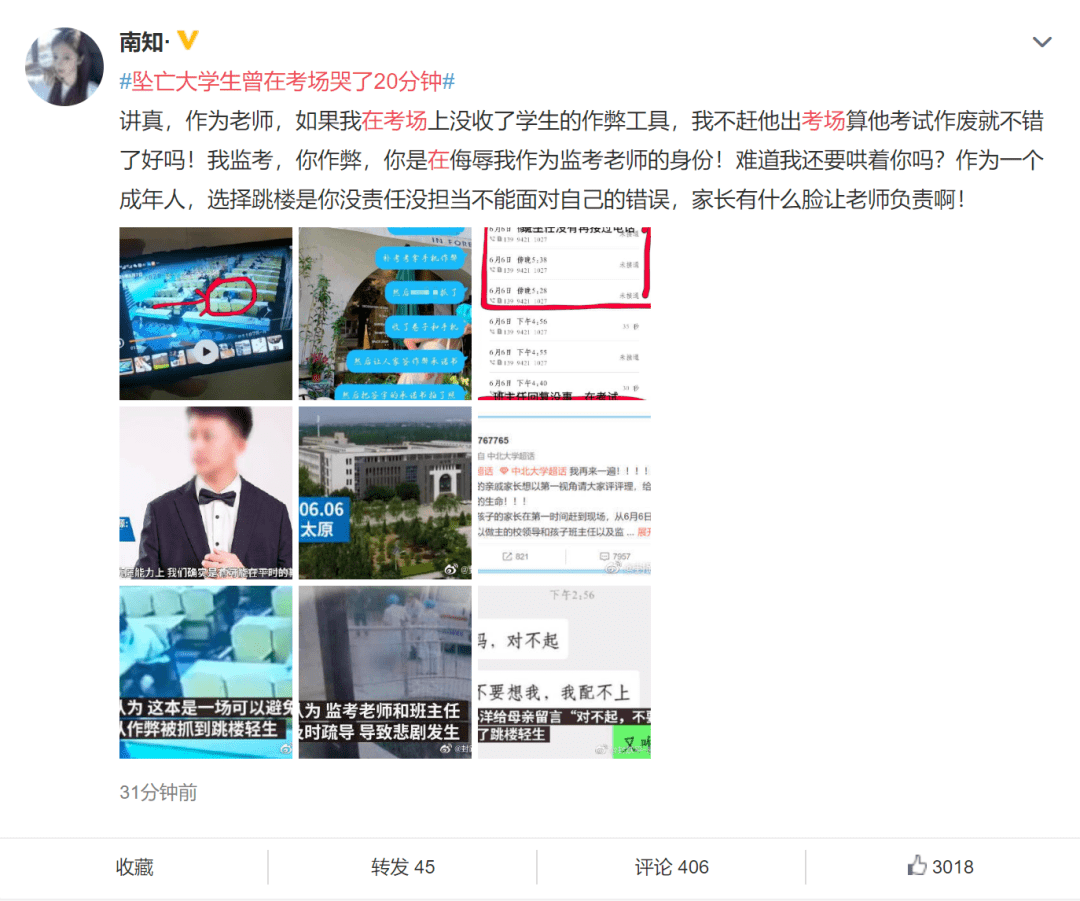Viewport: 1080px width, 901px height.
Task: Open hashtag 坠亡大学生曾在考场哭了20分钟
Action: pyautogui.click(x=287, y=81)
